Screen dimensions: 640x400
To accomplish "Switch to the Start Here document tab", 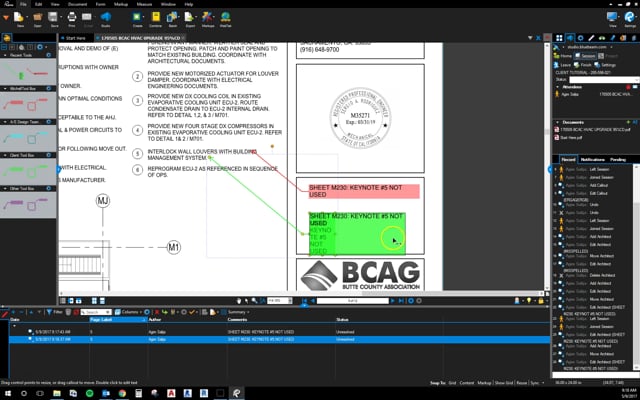I will click(x=76, y=38).
